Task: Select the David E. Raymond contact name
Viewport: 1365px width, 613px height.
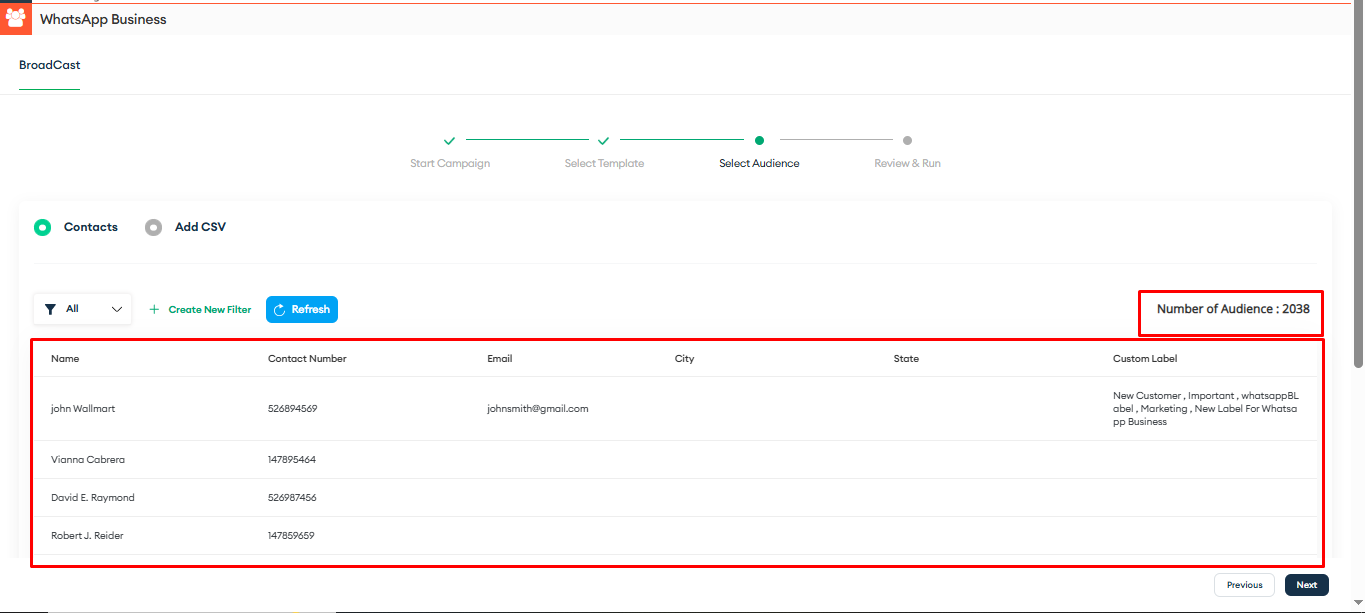Action: coord(92,498)
